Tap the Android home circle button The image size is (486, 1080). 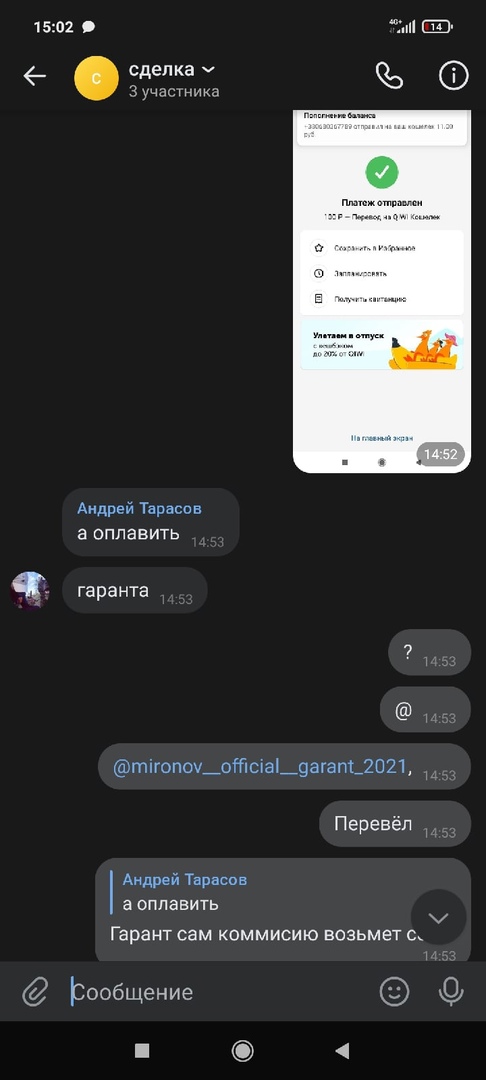pyautogui.click(x=242, y=1050)
